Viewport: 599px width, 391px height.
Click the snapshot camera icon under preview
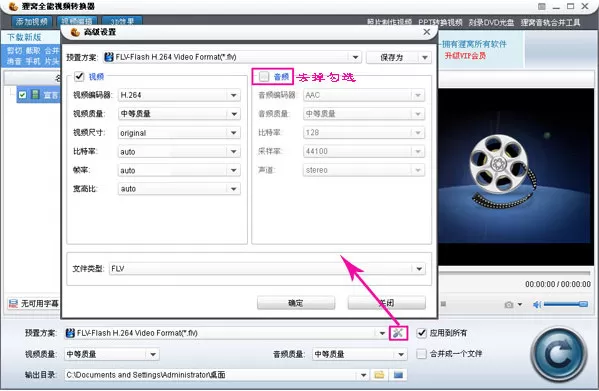pos(508,304)
